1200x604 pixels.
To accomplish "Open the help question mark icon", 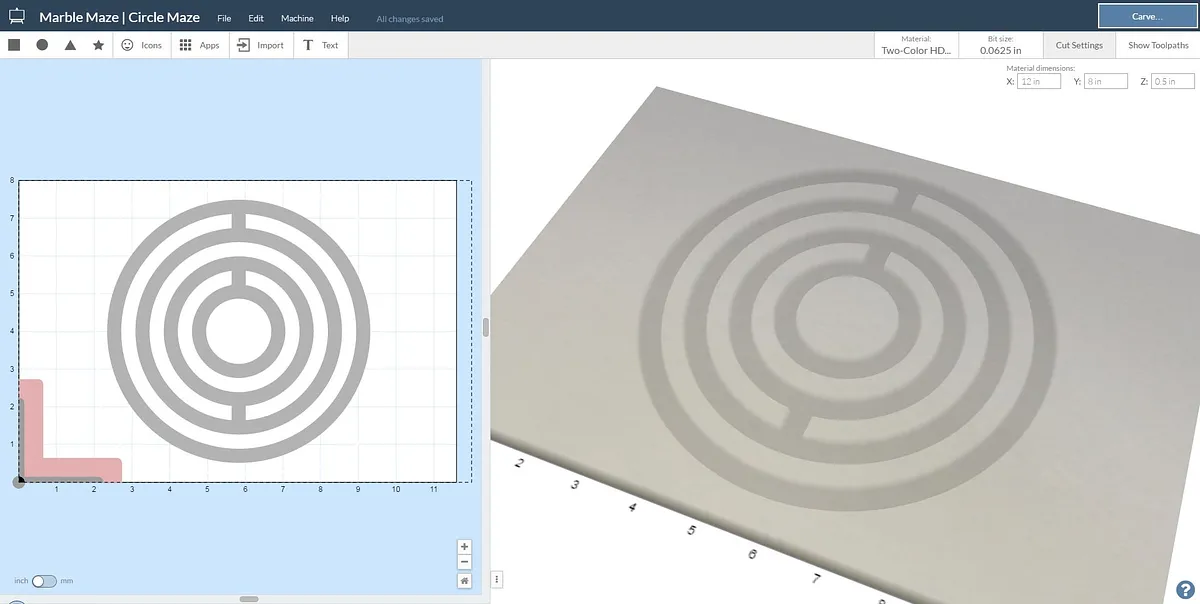I will pos(1184,589).
